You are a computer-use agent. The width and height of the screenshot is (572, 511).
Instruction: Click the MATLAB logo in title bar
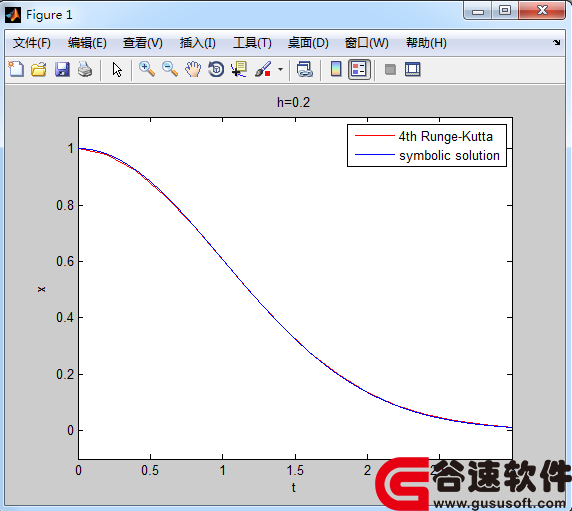pos(13,15)
